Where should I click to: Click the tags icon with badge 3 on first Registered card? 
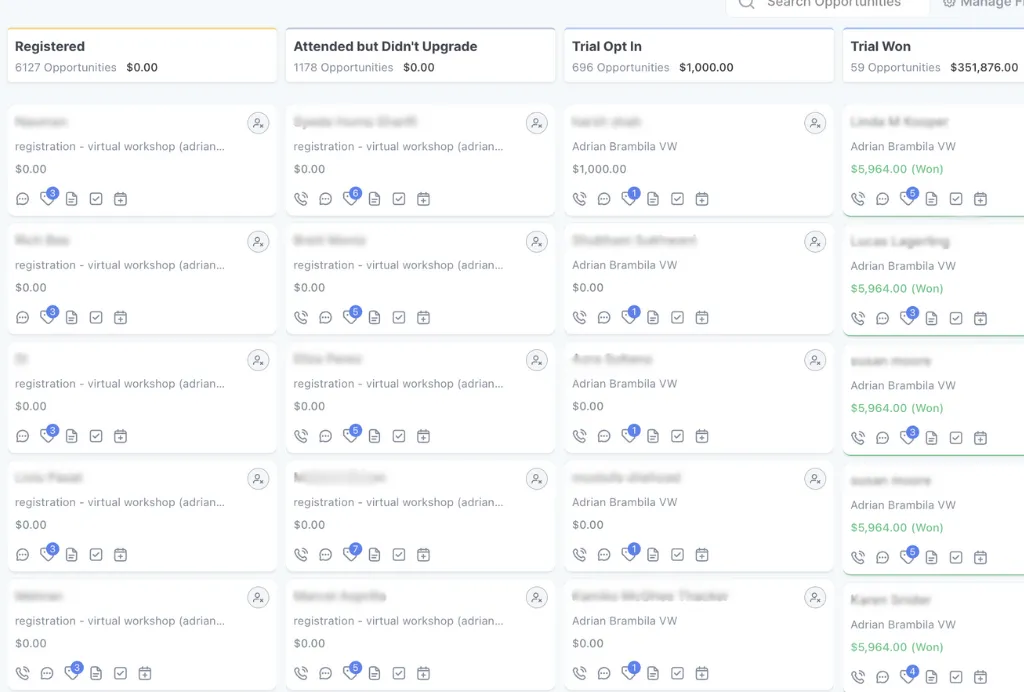pyautogui.click(x=46, y=198)
